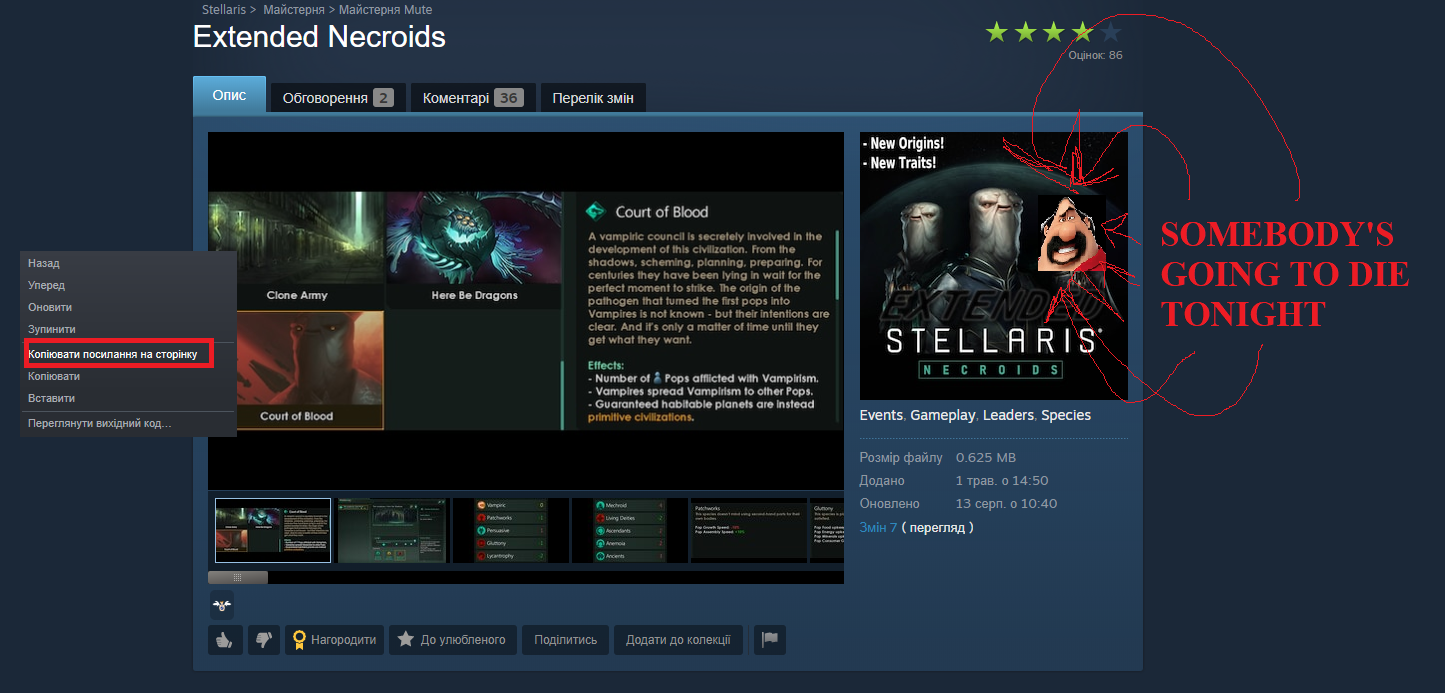The image size is (1445, 693).
Task: Click the thumbs-down rate button
Action: click(x=263, y=640)
